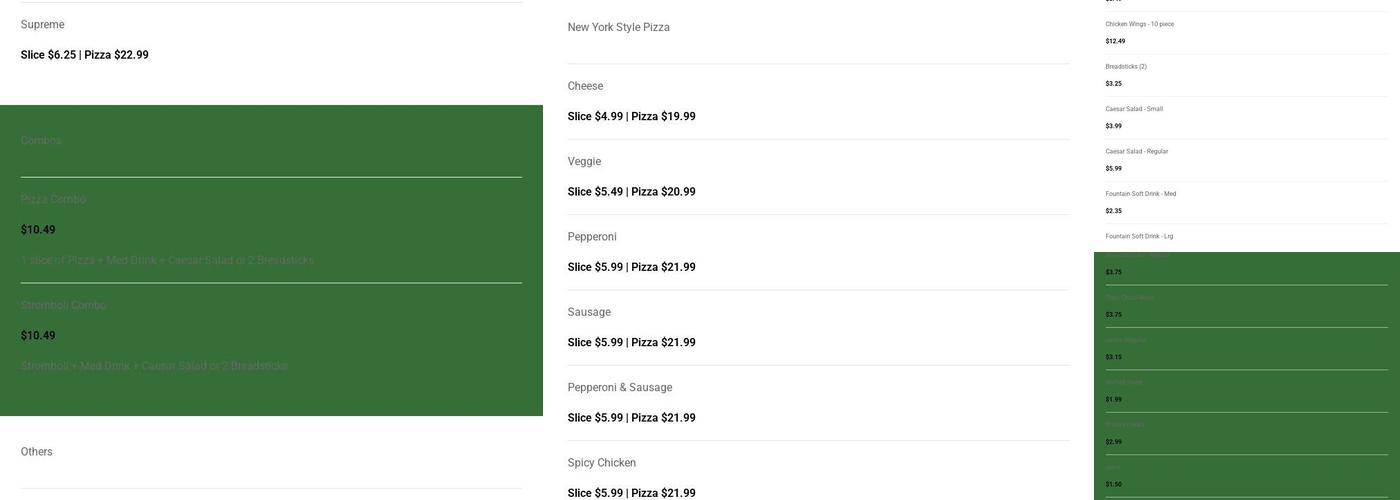Select the Combos section heading
Screen dimensions: 1400x500
coord(41,141)
